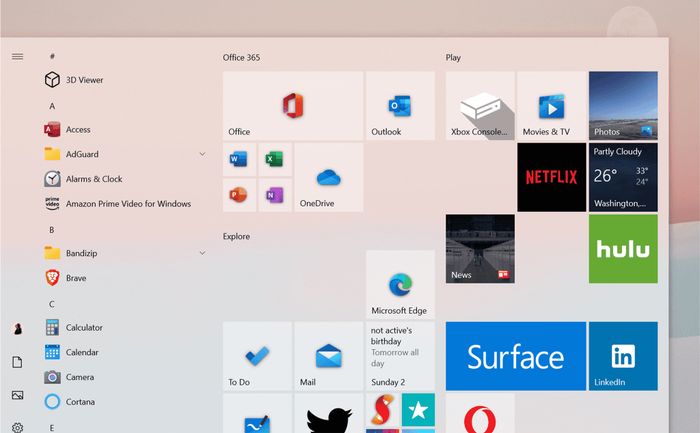Expand the AdGuard folder chevron
The width and height of the screenshot is (700, 433).
point(202,154)
